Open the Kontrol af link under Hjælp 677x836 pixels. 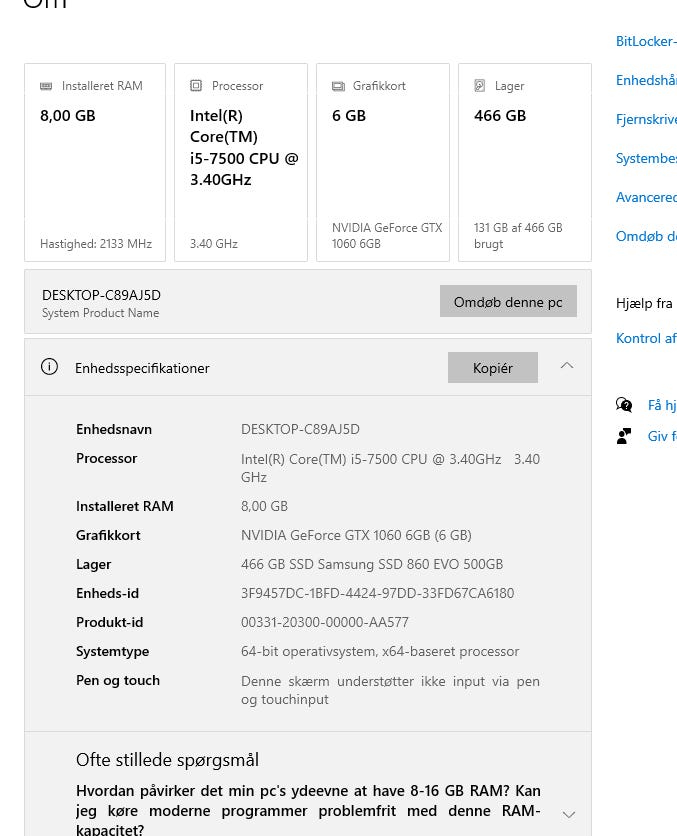(x=646, y=338)
